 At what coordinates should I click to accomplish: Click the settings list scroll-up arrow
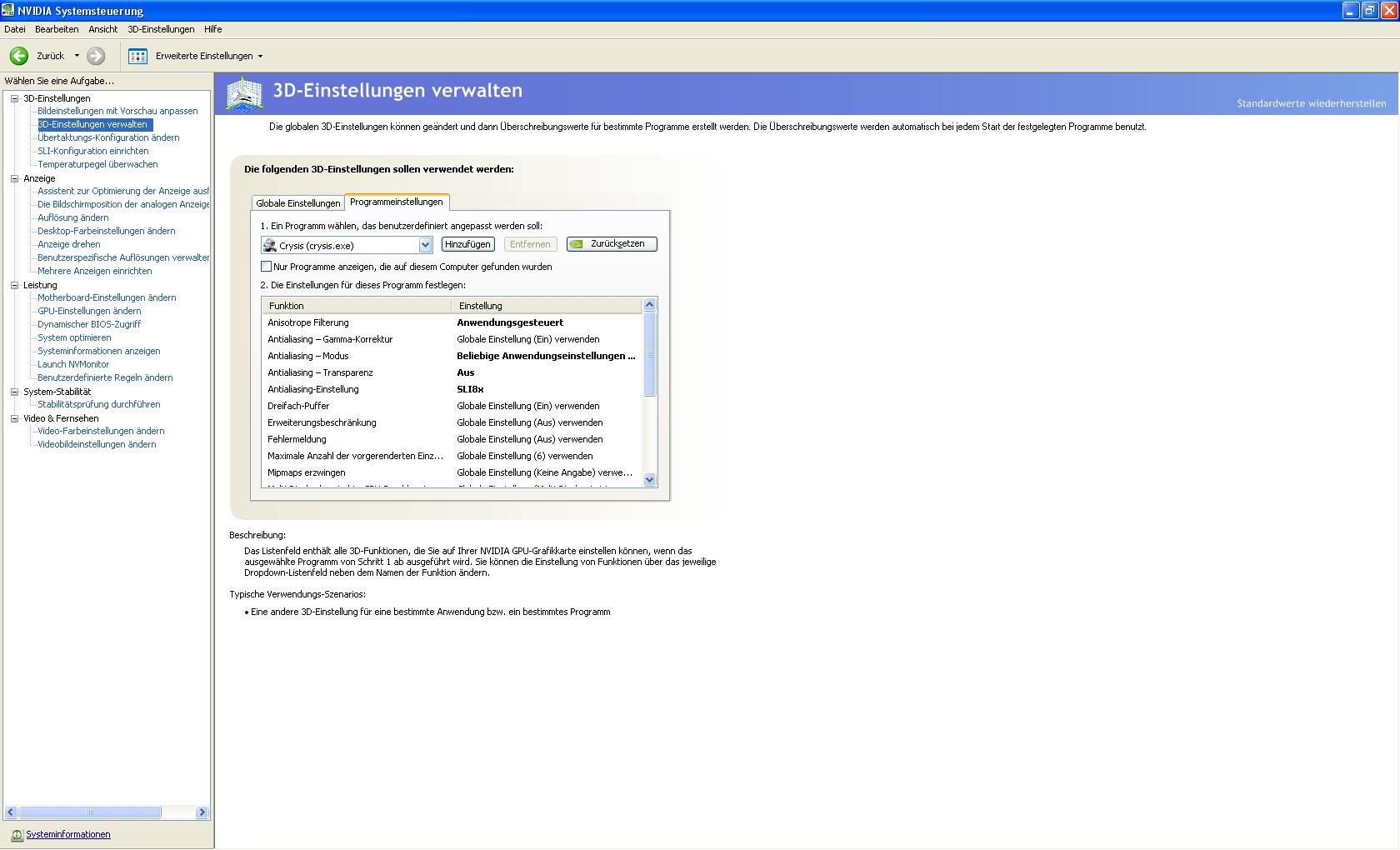click(650, 305)
